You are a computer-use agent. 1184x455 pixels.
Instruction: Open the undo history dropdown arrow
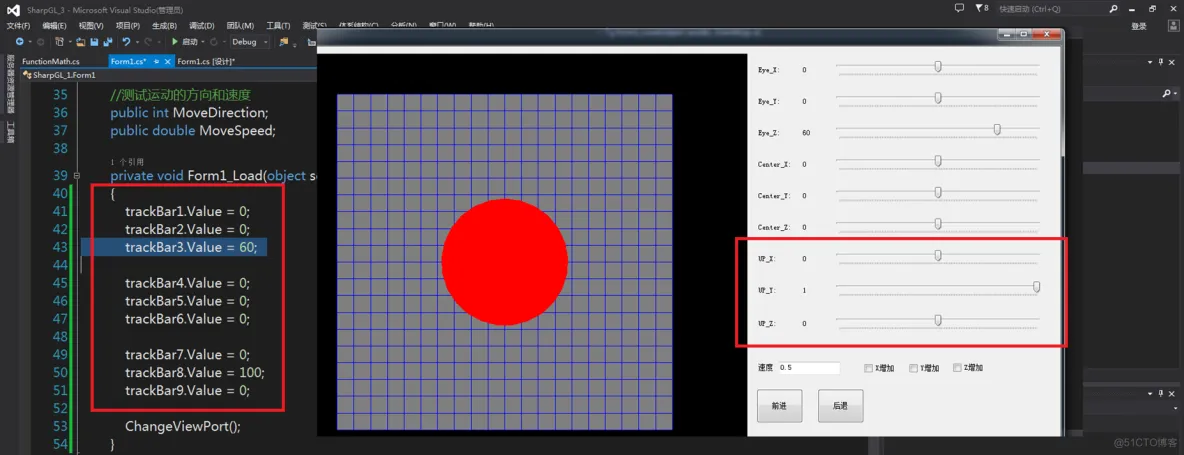click(x=137, y=42)
